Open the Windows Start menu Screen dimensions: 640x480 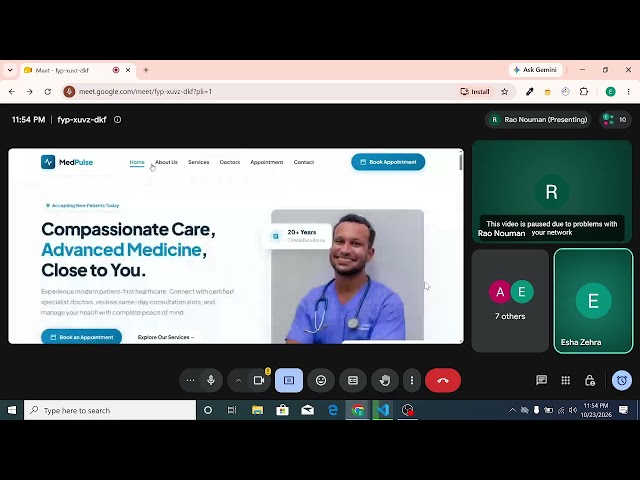point(11,410)
